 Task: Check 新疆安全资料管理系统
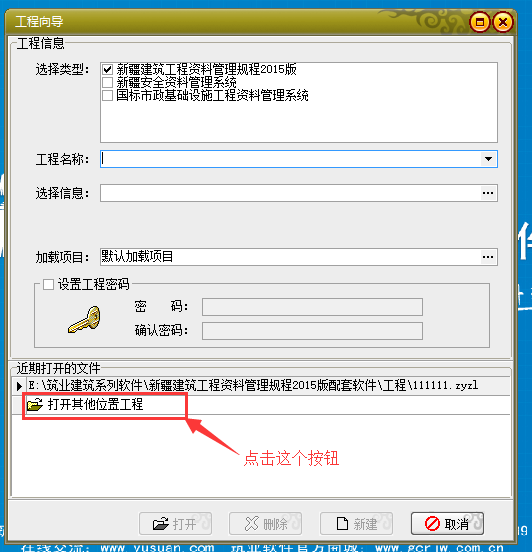[x=107, y=82]
